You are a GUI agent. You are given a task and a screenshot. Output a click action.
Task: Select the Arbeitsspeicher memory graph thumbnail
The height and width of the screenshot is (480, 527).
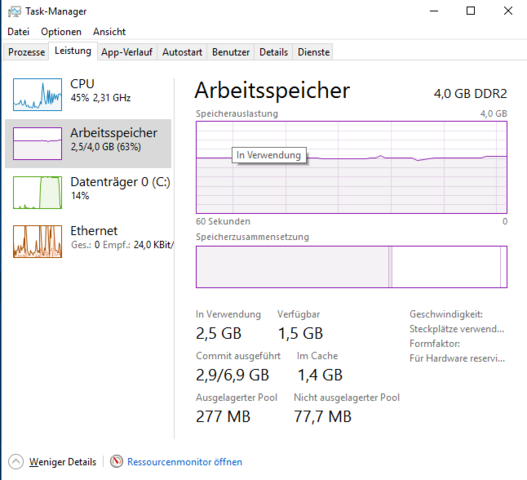pos(37,143)
